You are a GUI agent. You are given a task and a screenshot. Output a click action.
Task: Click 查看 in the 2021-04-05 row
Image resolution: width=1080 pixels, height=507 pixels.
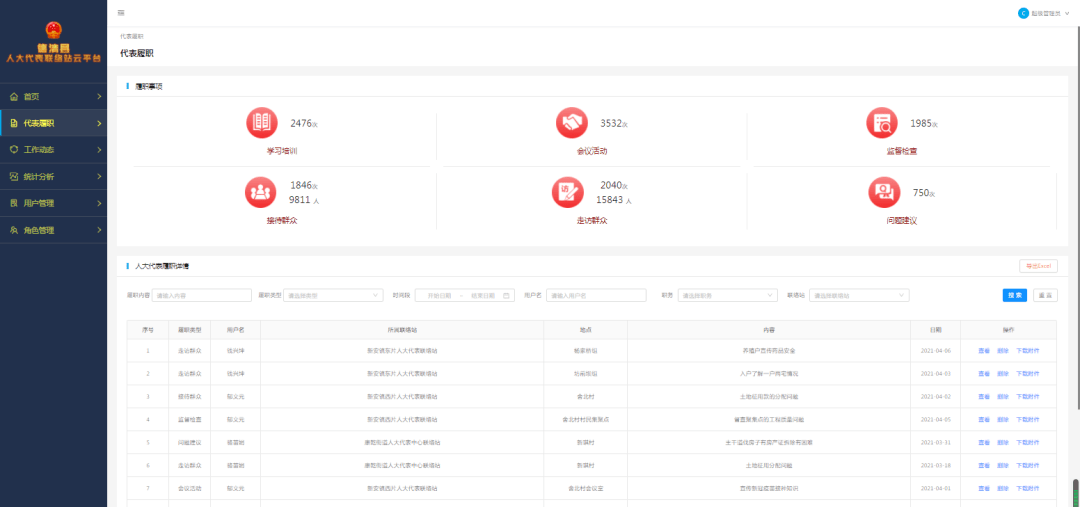pyautogui.click(x=984, y=420)
